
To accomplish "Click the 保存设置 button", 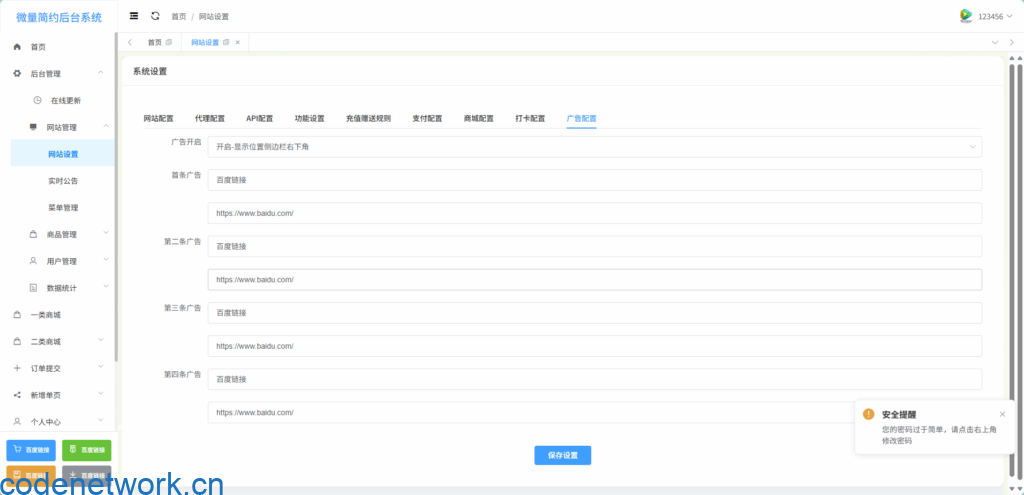I will [x=562, y=455].
